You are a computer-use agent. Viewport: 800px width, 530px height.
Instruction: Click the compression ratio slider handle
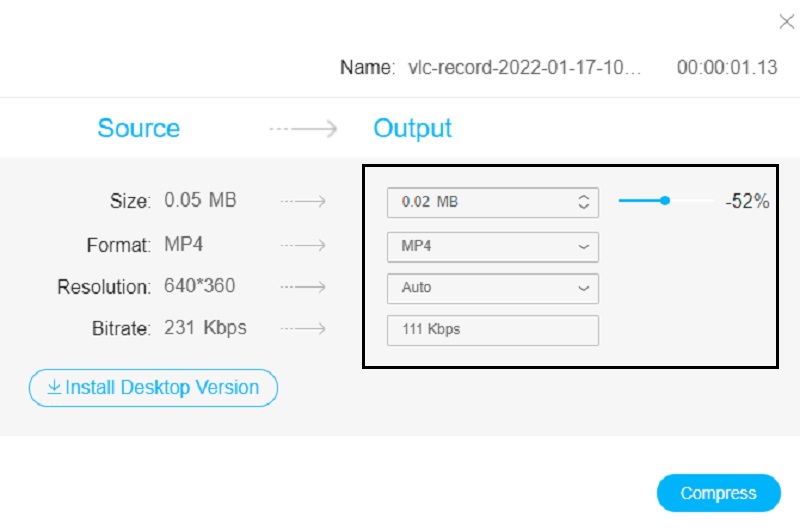pos(665,201)
